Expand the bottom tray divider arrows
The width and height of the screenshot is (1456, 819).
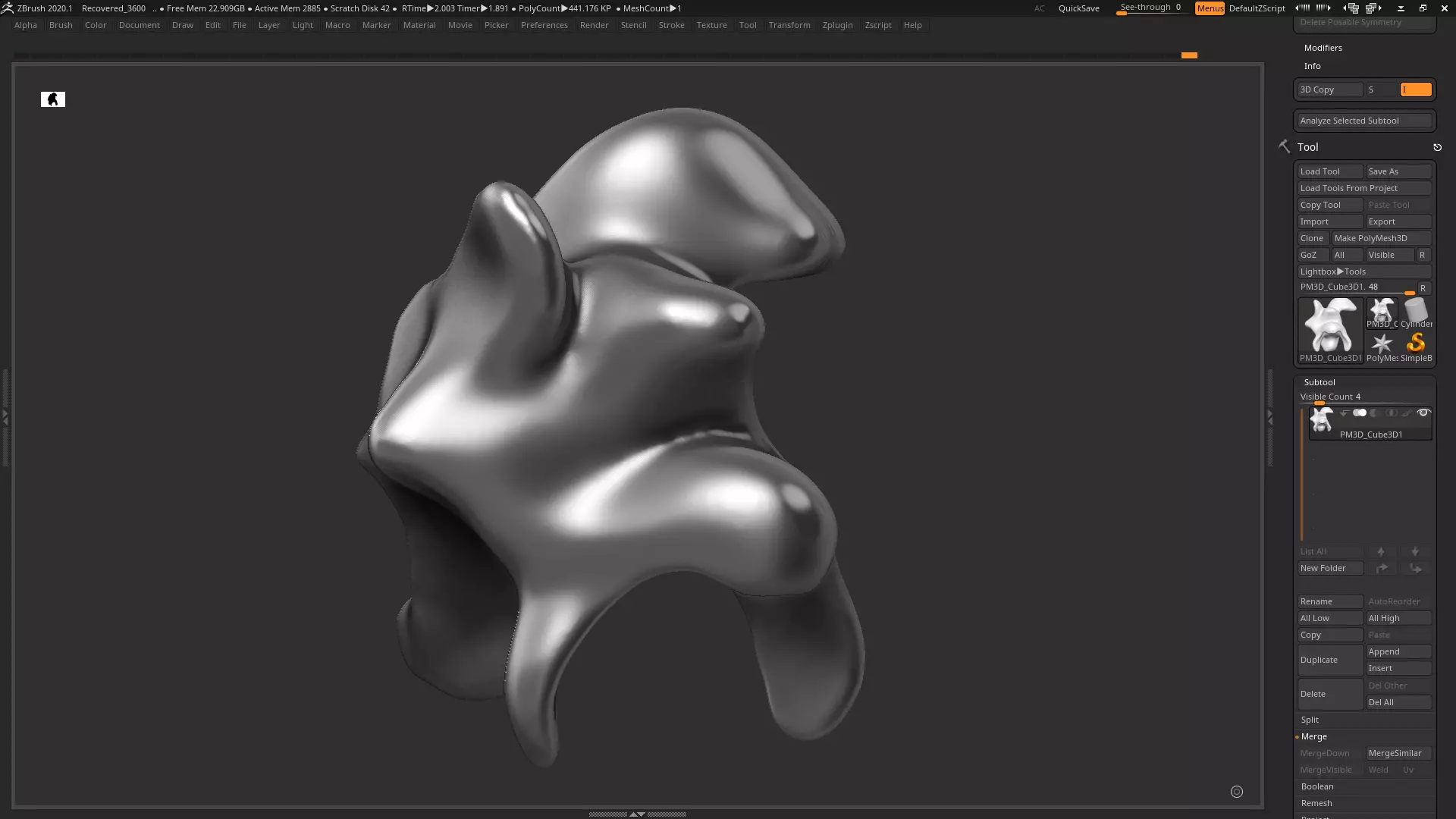tap(637, 814)
